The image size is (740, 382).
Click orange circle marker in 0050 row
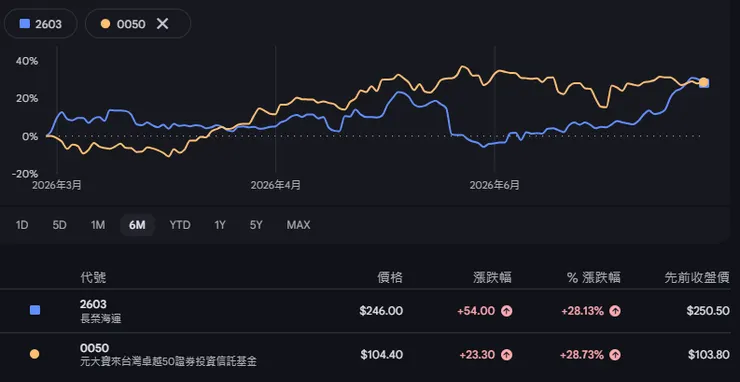tap(34, 354)
